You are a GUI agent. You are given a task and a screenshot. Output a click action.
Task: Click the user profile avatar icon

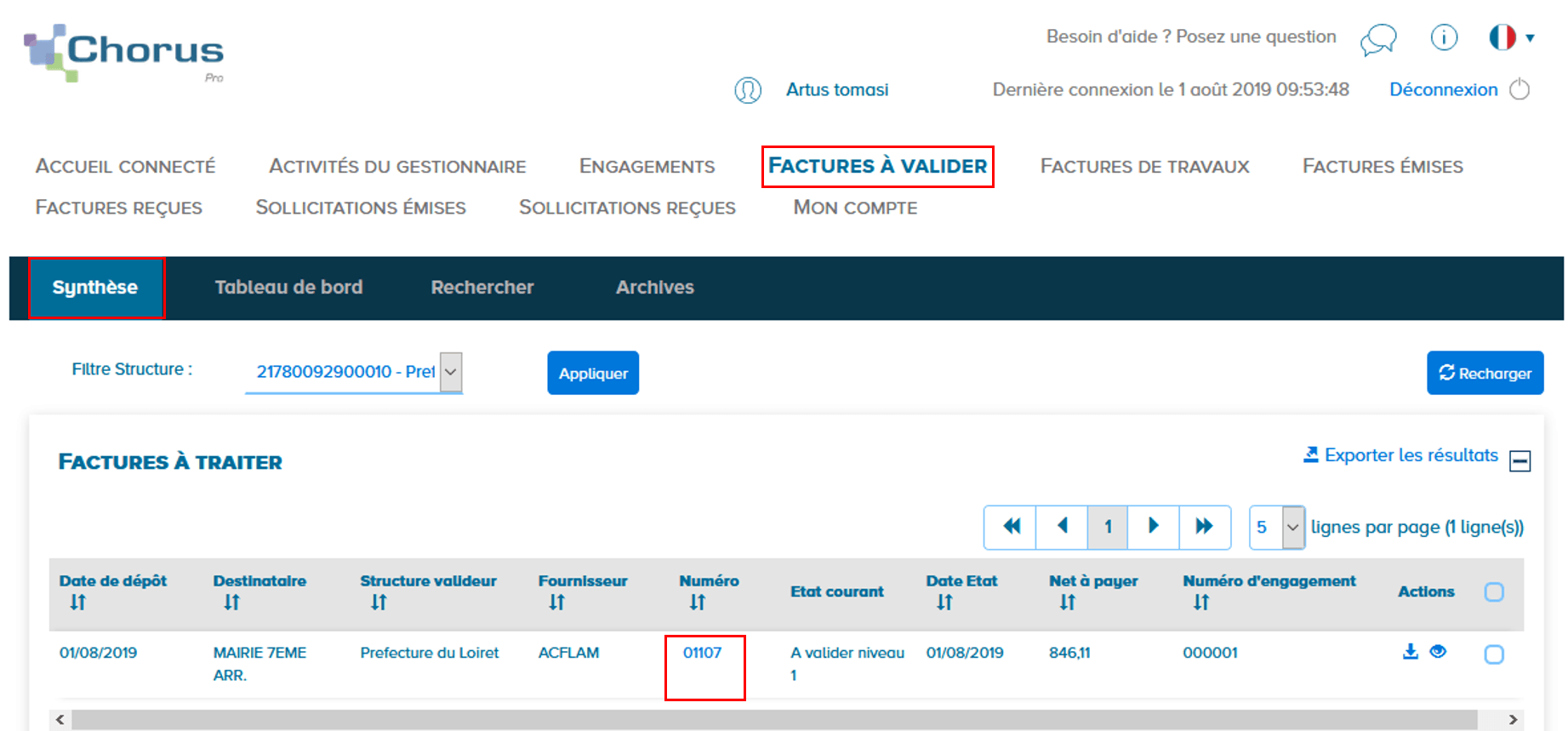coord(748,90)
